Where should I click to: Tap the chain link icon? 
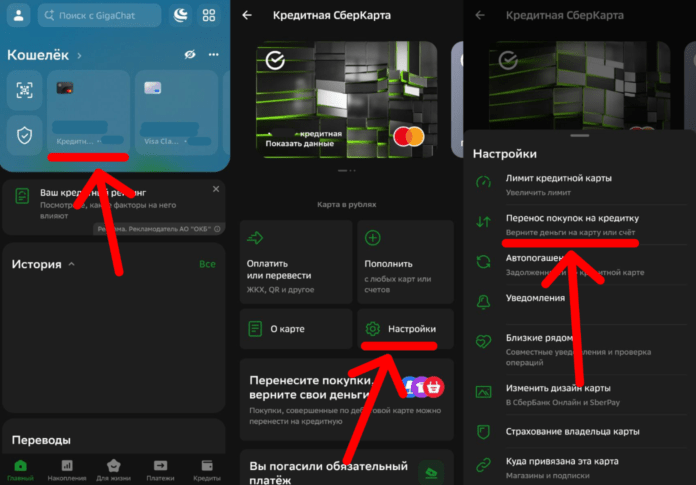[x=483, y=465]
